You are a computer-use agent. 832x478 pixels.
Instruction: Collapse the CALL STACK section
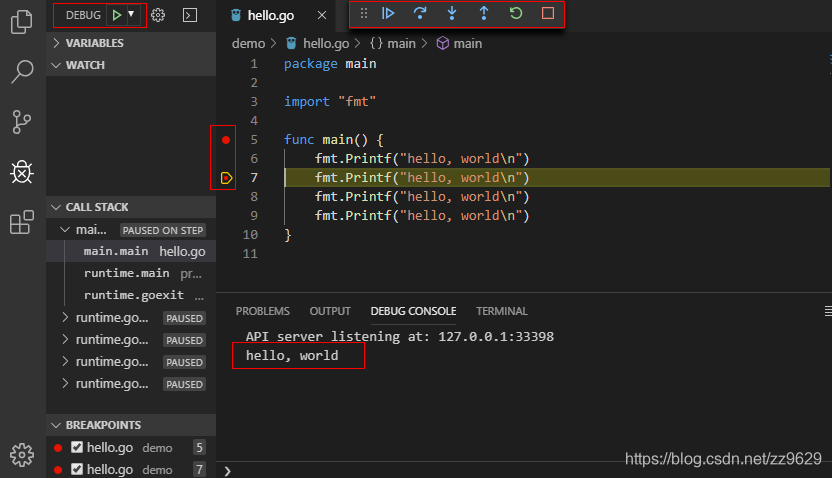tap(131, 207)
